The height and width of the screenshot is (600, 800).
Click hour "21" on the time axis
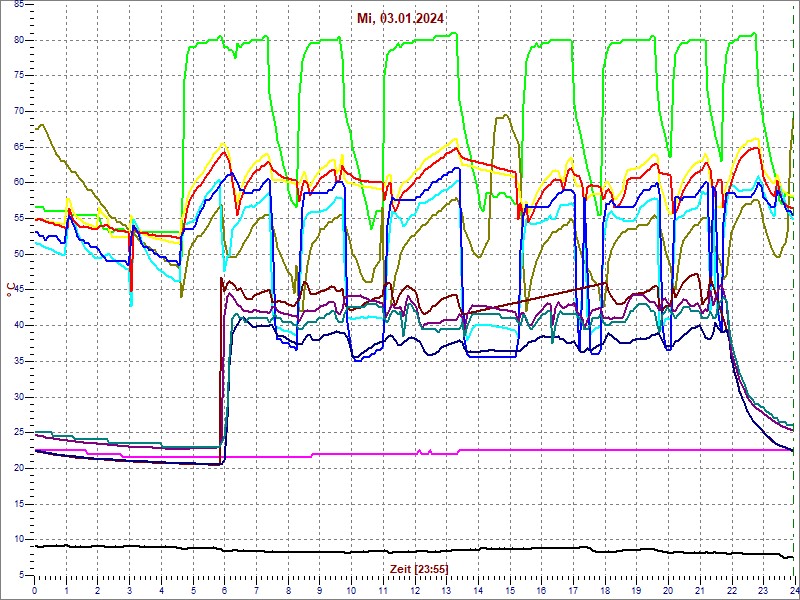[700, 588]
